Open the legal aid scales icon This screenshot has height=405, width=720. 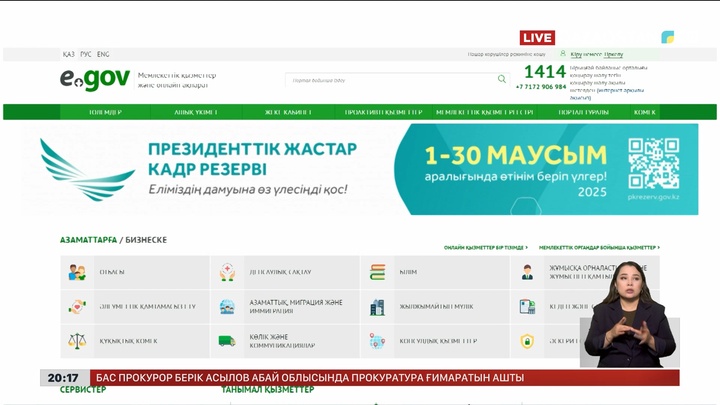77,341
